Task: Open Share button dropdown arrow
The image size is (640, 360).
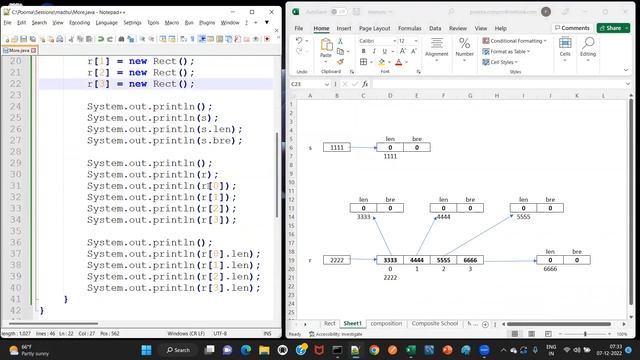Action: click(x=627, y=28)
